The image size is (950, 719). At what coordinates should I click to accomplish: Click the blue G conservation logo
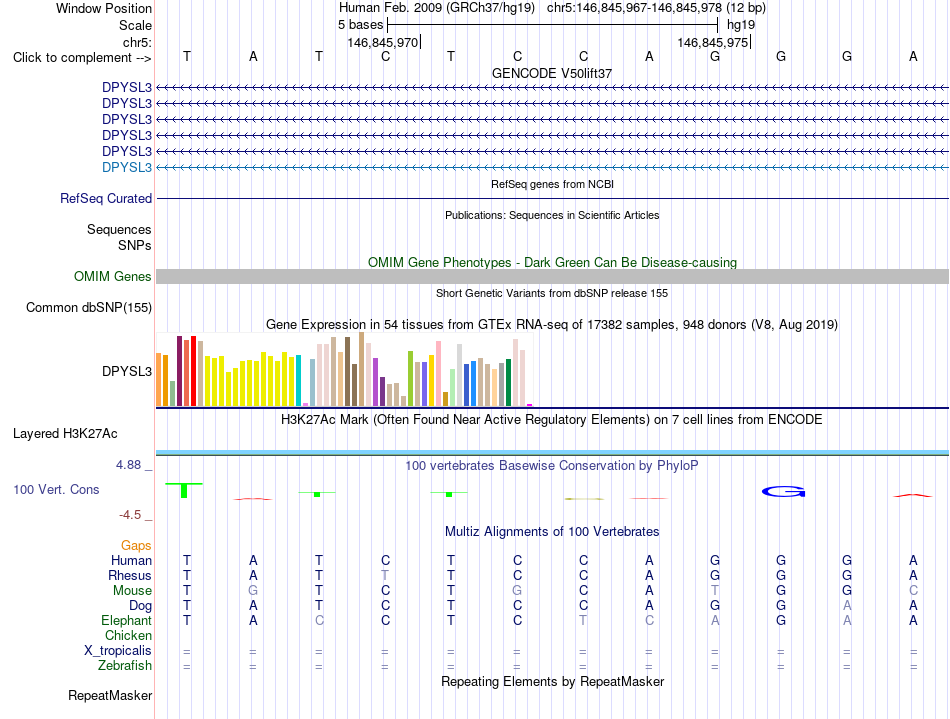click(x=783, y=491)
